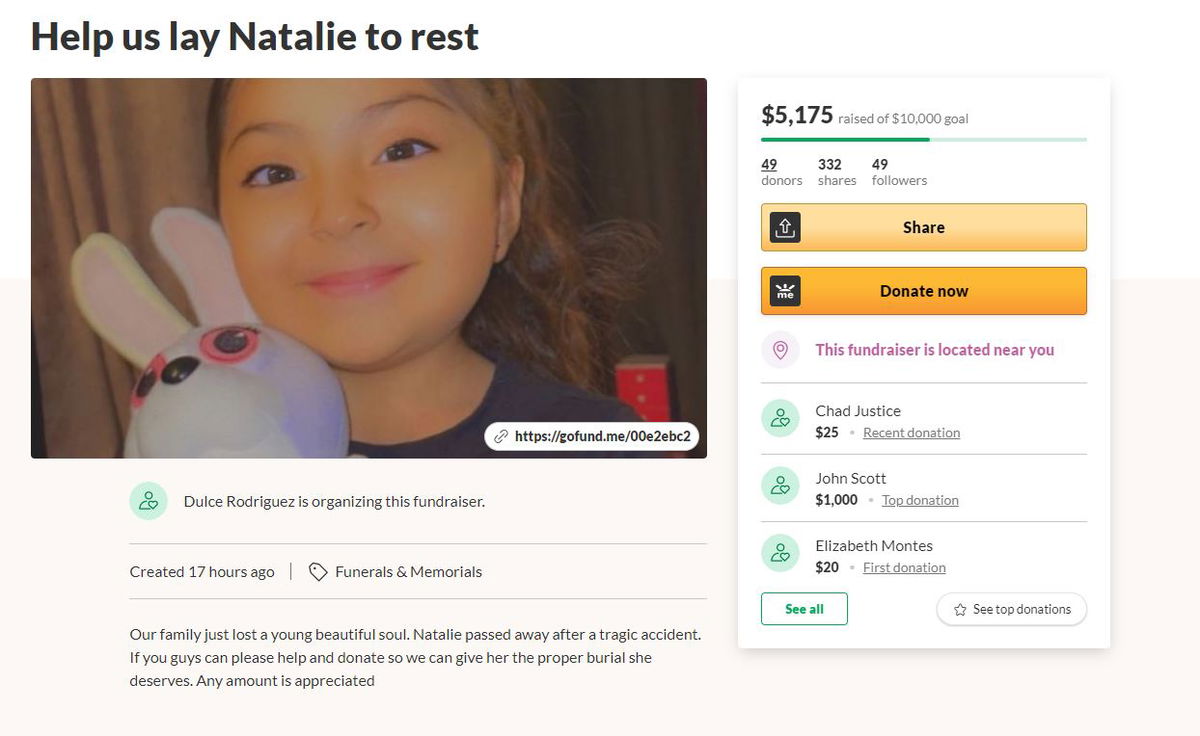Click the location pin icon
This screenshot has width=1200, height=736.
click(781, 350)
